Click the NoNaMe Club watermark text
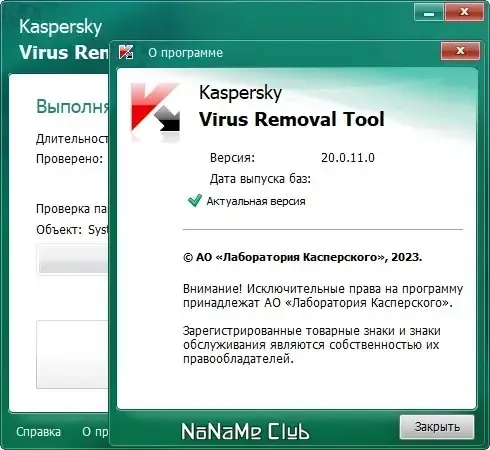 pos(245,431)
